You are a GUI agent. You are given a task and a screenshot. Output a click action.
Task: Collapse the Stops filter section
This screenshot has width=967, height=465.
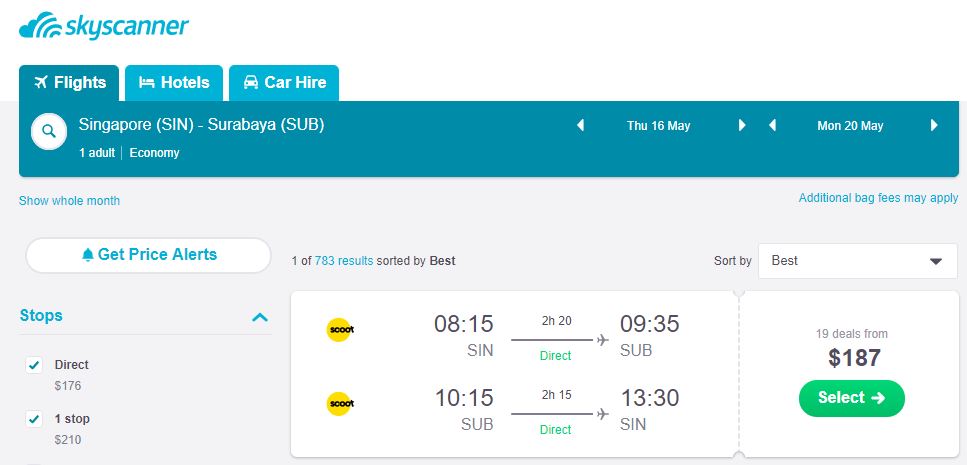point(260,317)
